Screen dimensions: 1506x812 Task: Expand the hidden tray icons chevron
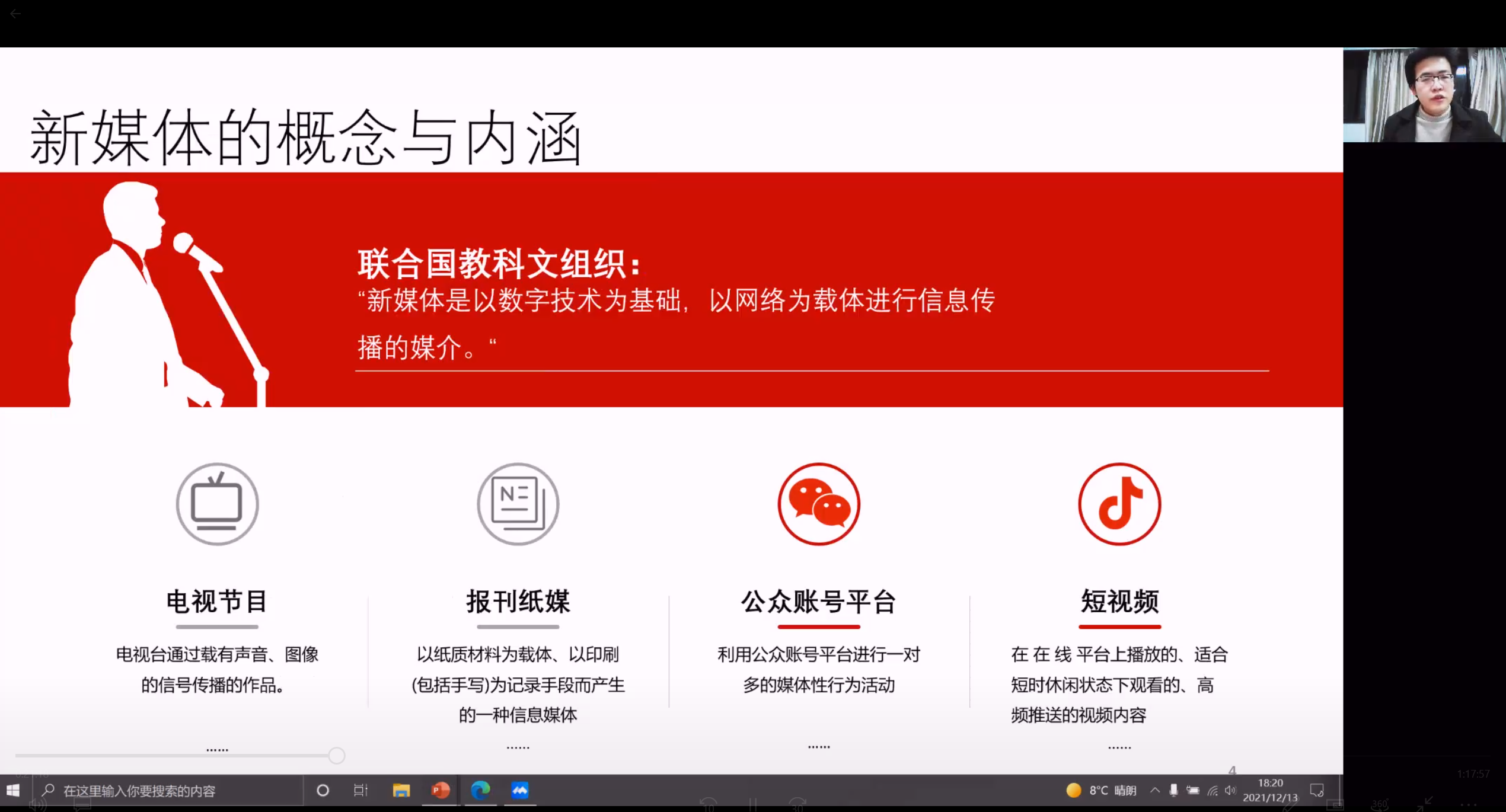tap(1155, 791)
